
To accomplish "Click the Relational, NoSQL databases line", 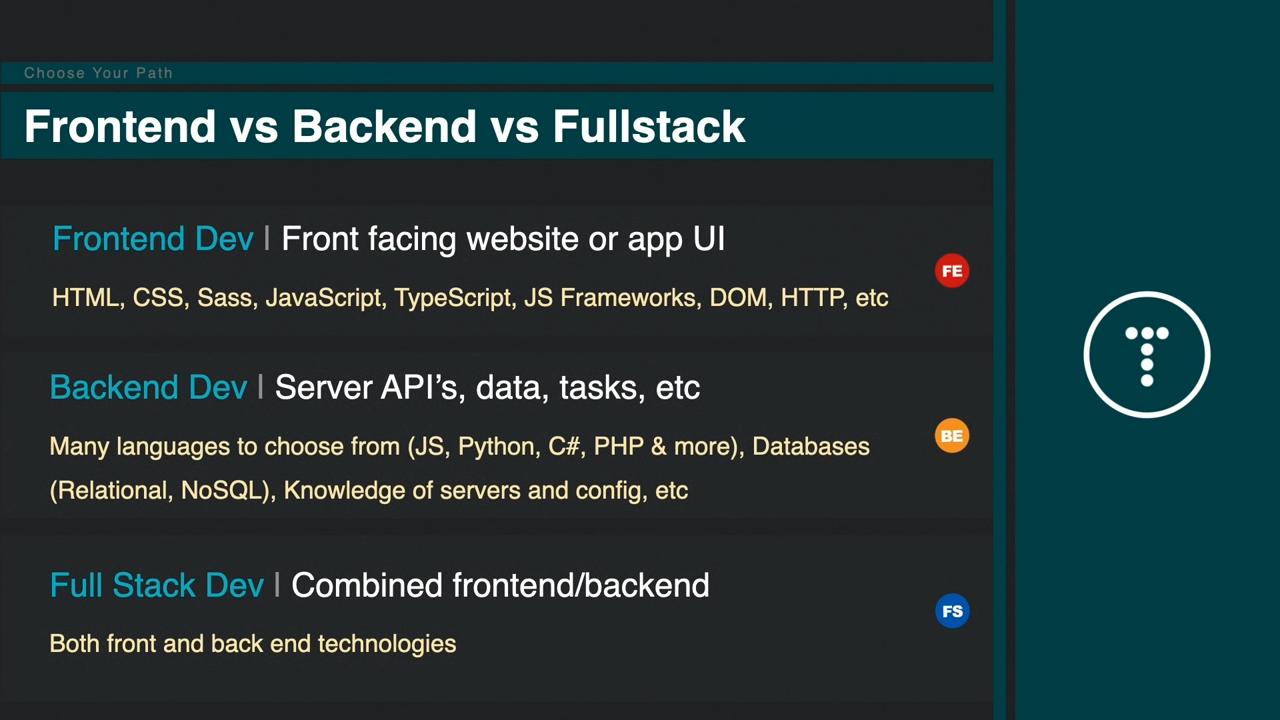I will pos(369,491).
